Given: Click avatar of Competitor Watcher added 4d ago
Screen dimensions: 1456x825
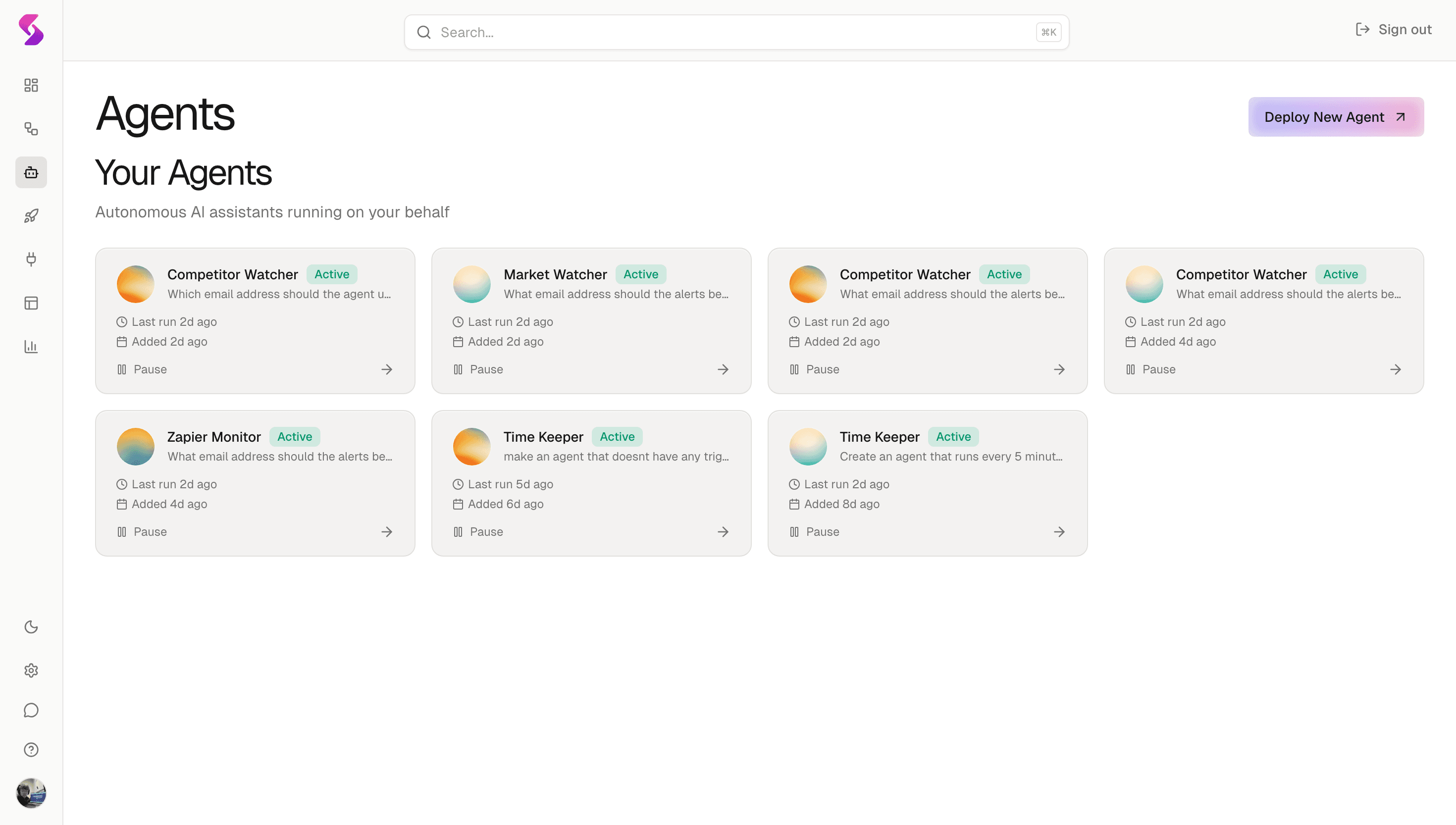Looking at the screenshot, I should (1144, 284).
